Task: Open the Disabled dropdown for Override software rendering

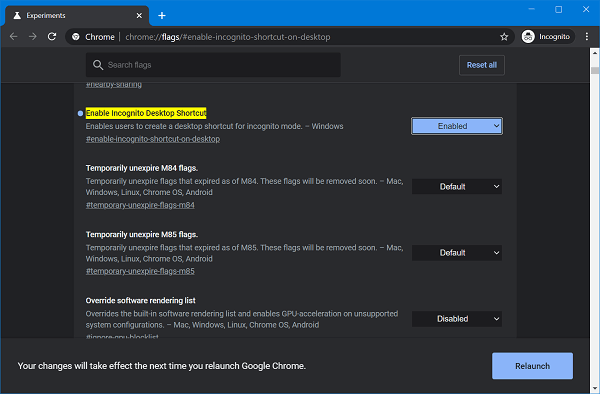Action: (457, 319)
